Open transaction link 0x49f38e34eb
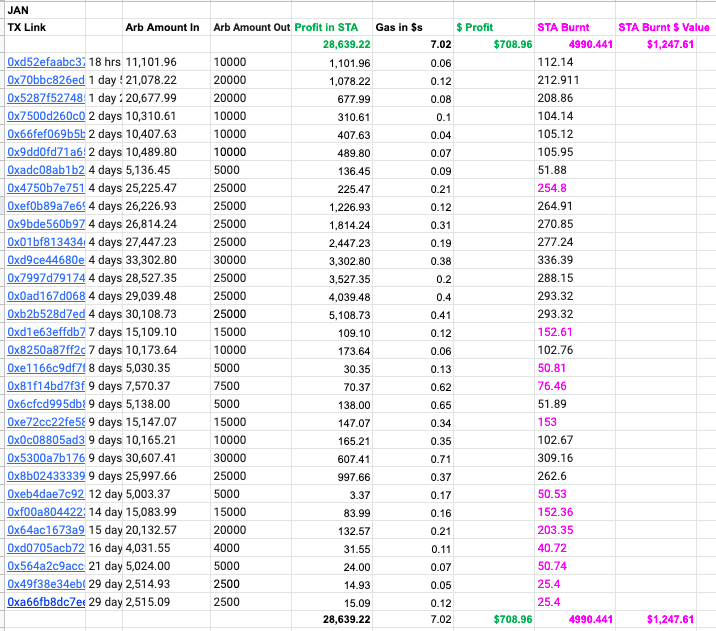716x631 pixels. 46,584
